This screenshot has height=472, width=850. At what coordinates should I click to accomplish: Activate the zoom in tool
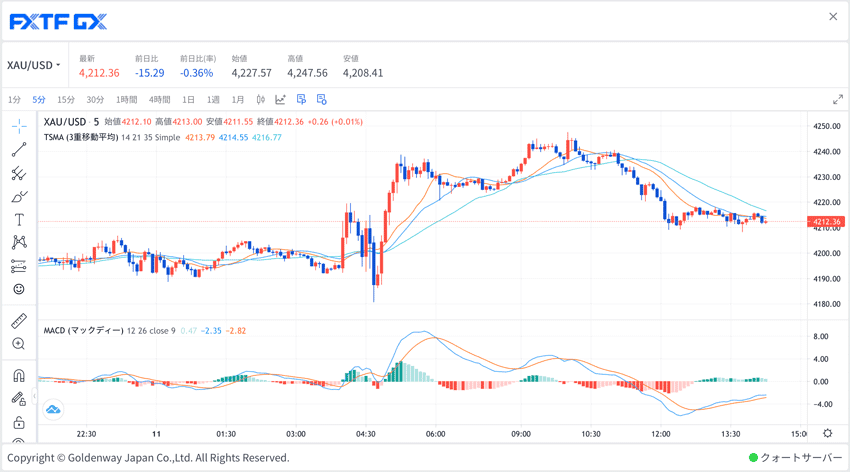(19, 344)
